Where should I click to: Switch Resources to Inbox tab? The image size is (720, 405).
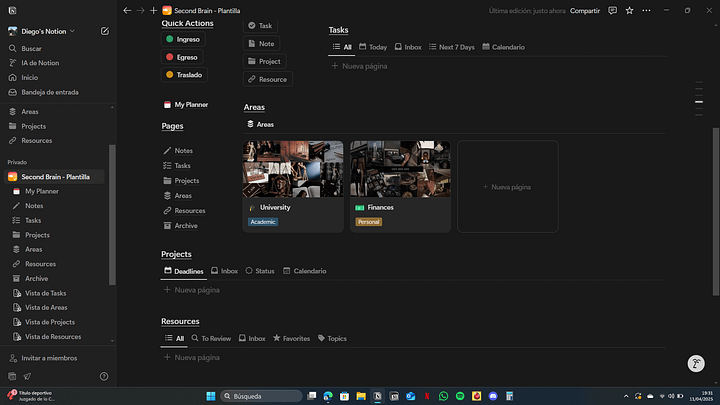(x=252, y=338)
